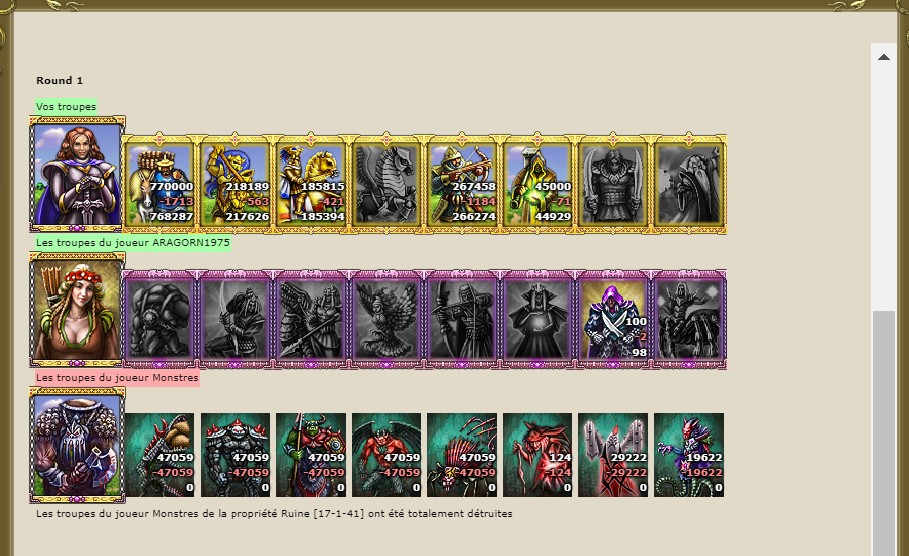Viewport: 909px width, 556px height.
Task: Click the Monstres orc leader portrait
Action: click(x=77, y=445)
